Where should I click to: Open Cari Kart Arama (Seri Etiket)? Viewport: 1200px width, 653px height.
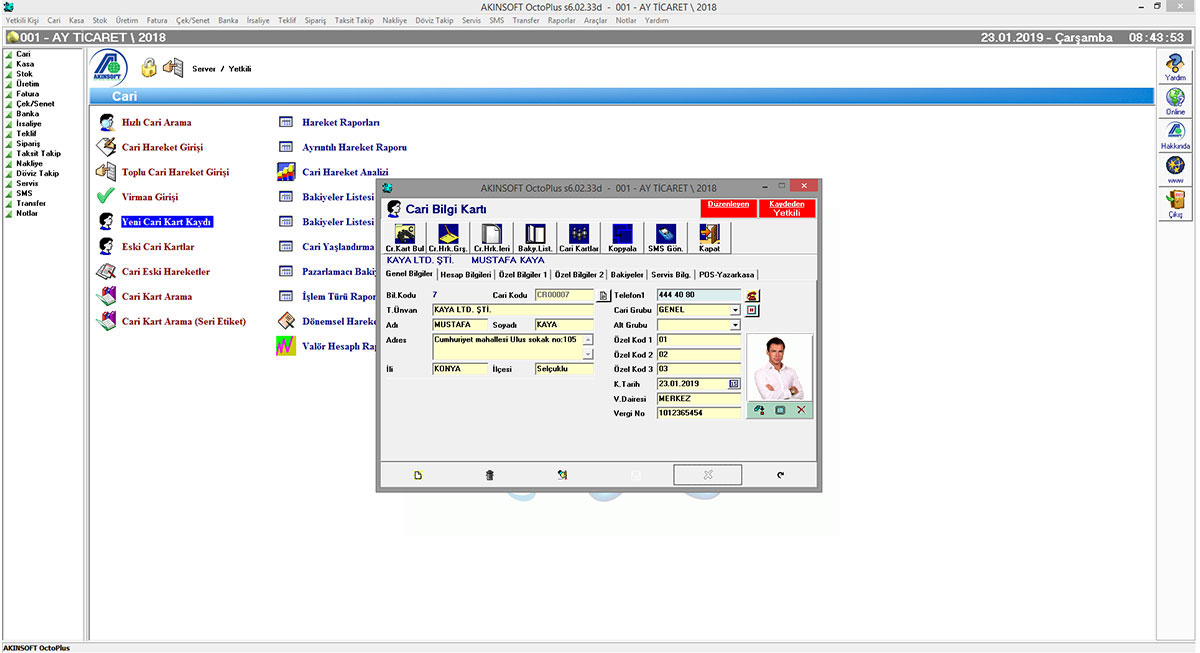tap(184, 322)
